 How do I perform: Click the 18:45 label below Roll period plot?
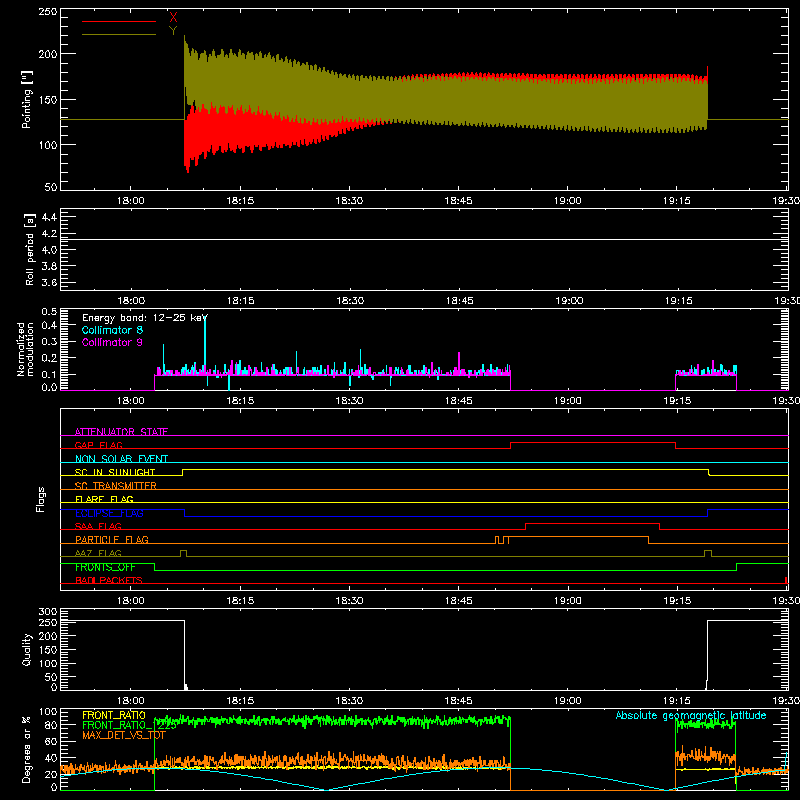(x=459, y=301)
